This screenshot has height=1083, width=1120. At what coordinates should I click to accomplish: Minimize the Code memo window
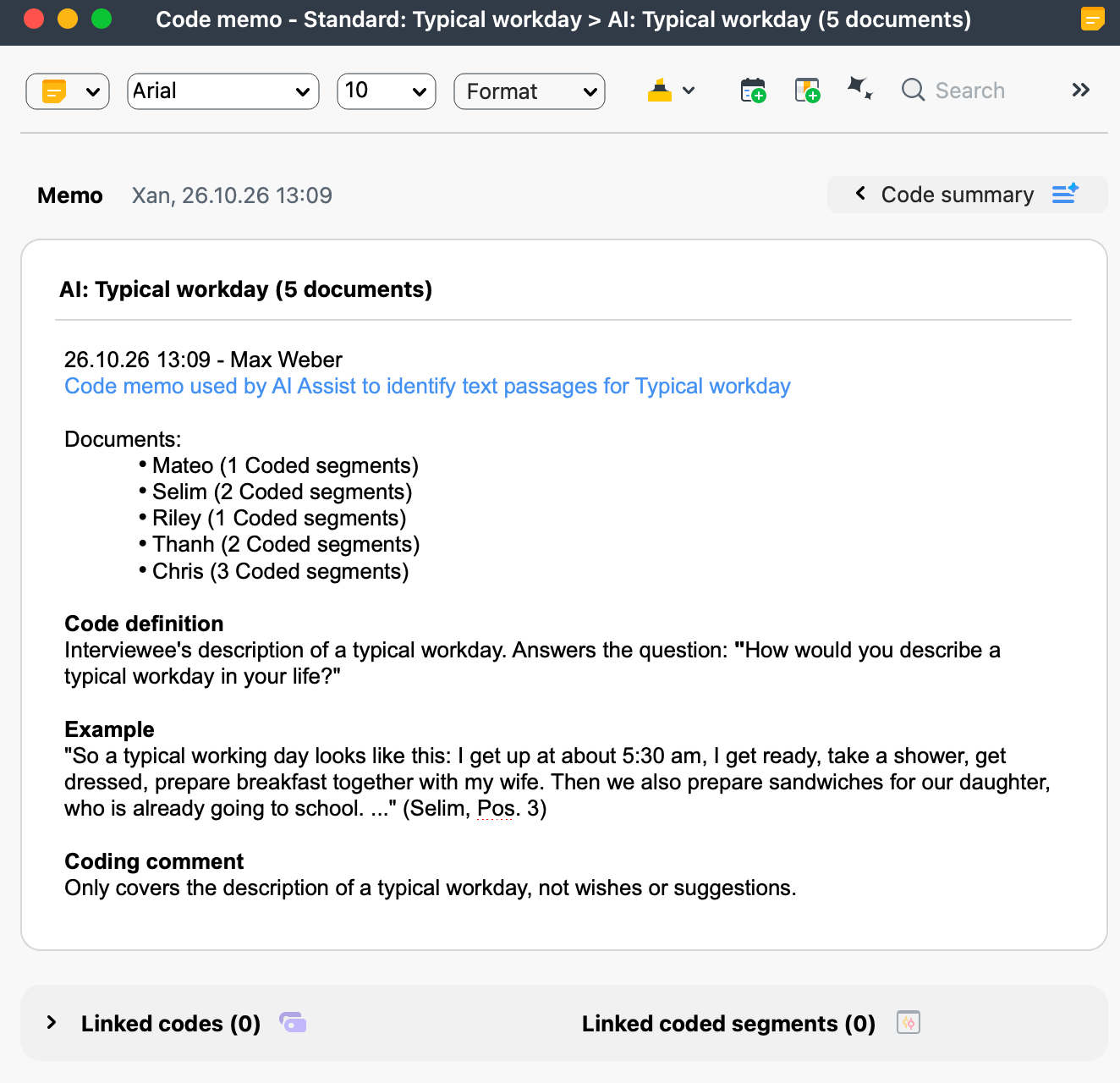68,19
